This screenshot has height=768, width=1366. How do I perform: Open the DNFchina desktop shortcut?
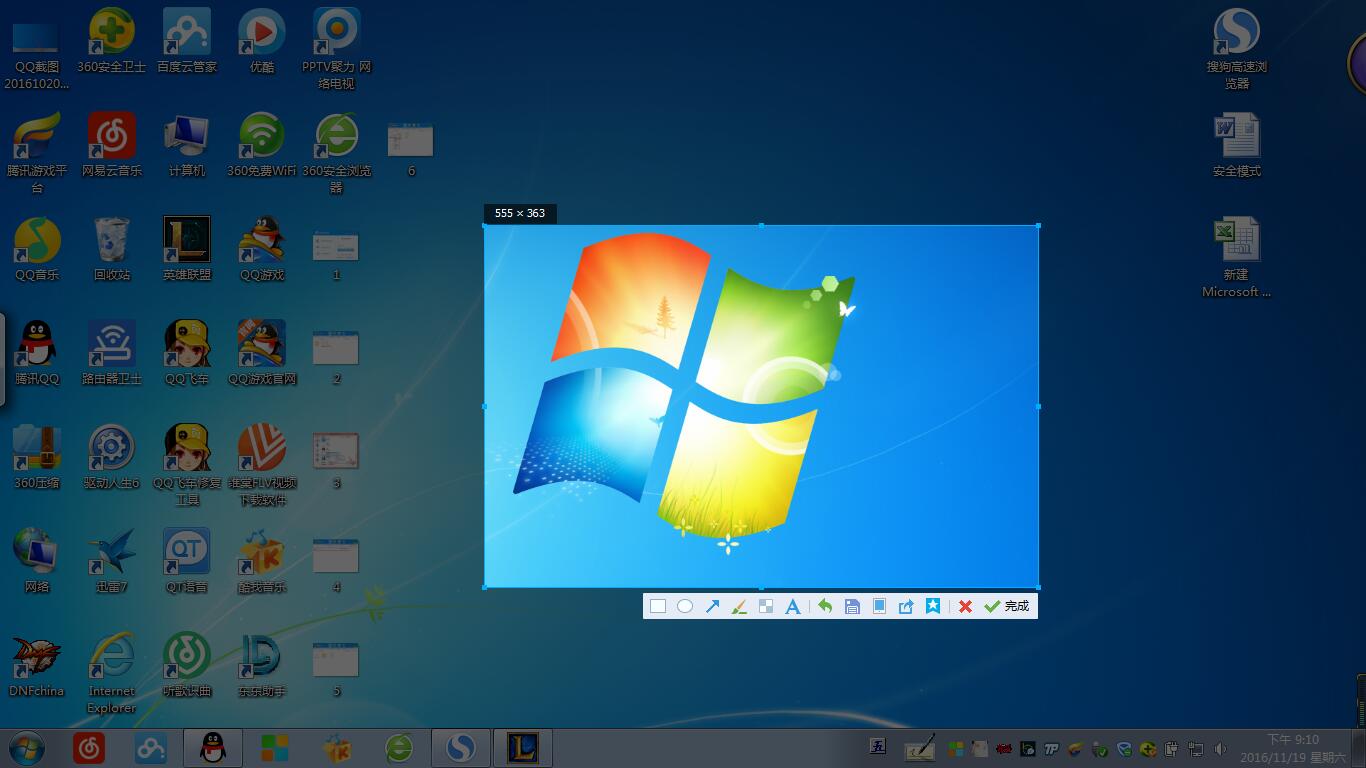[x=37, y=665]
